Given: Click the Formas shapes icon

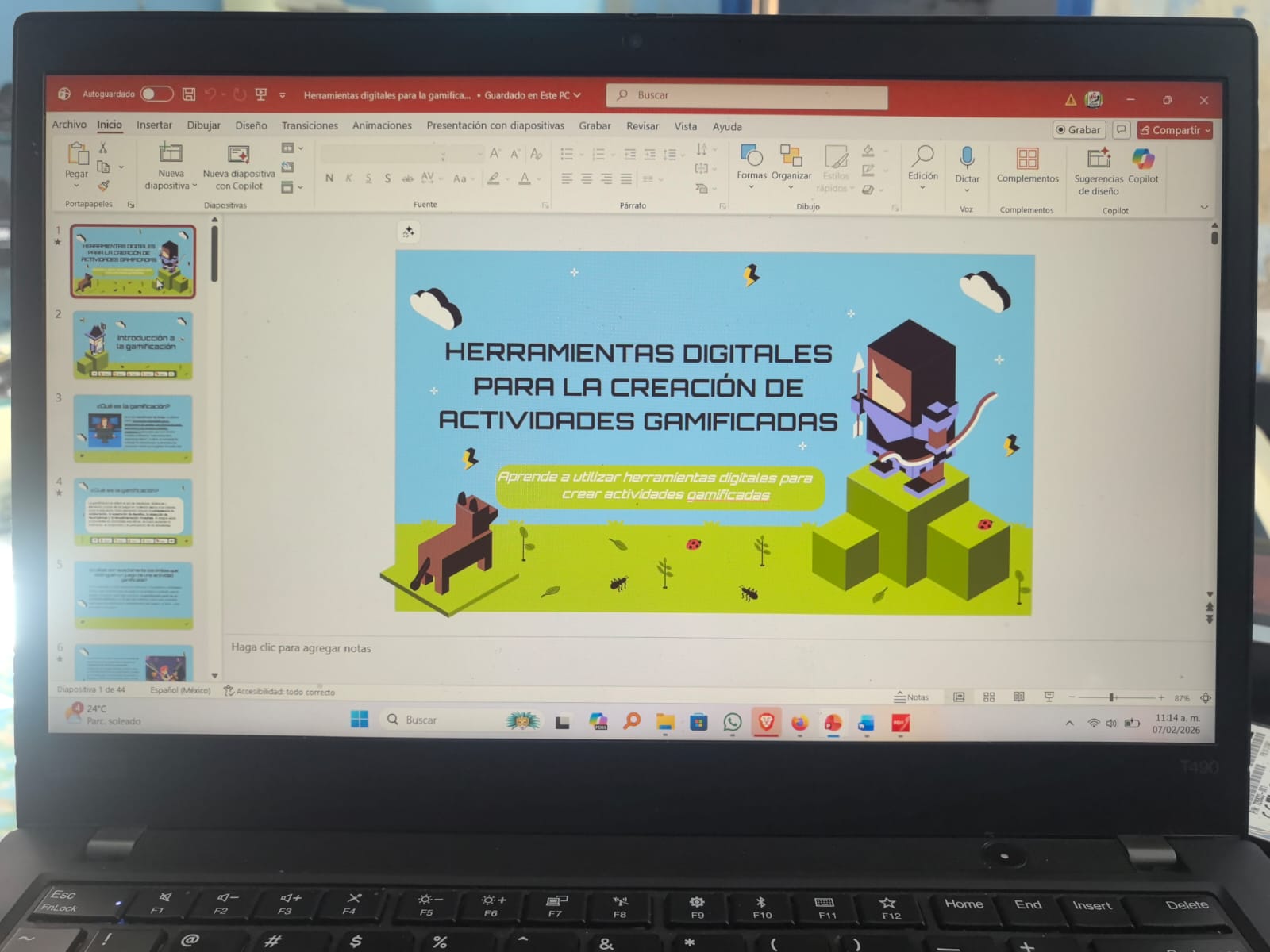Looking at the screenshot, I should click(751, 155).
